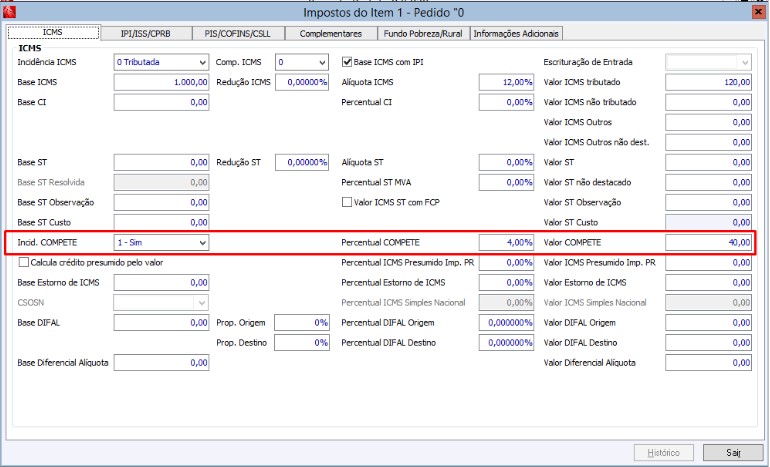The image size is (770, 467).
Task: Click the Valor ICMS tributado field
Action: (x=708, y=82)
